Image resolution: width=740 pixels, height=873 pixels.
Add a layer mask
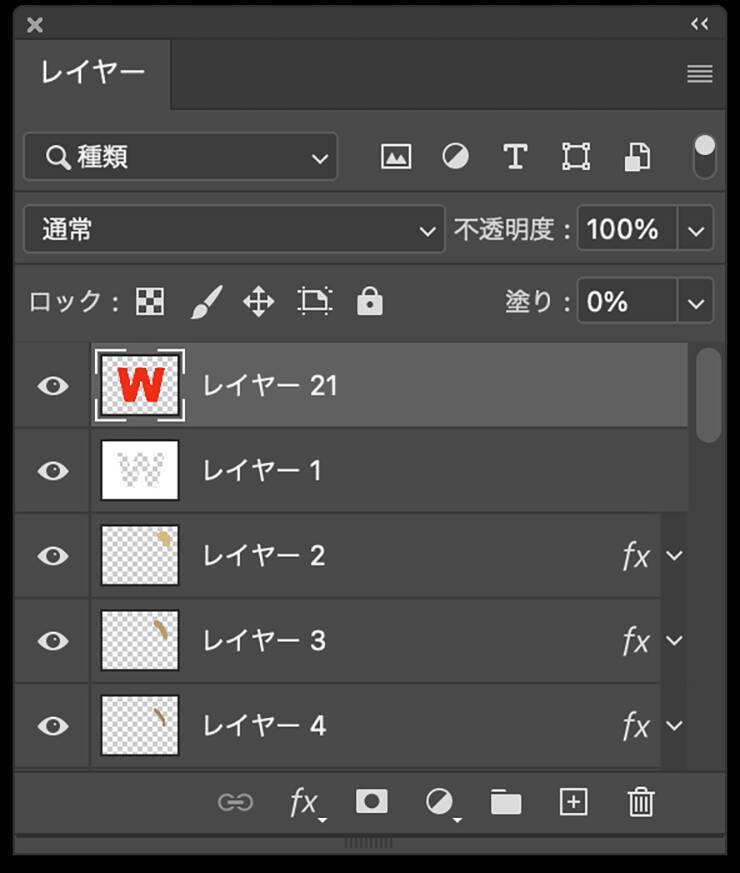click(371, 802)
